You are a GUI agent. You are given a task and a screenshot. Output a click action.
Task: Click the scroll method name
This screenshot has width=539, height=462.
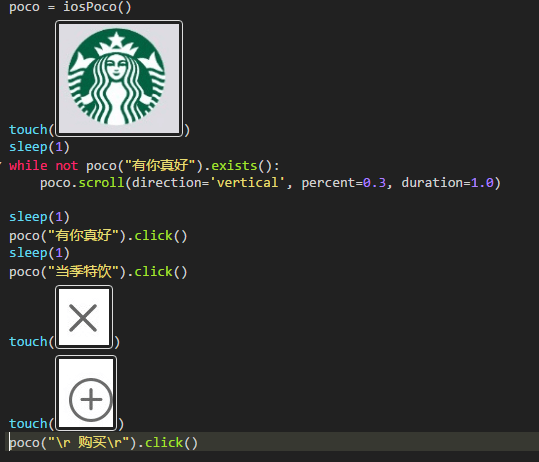point(101,183)
